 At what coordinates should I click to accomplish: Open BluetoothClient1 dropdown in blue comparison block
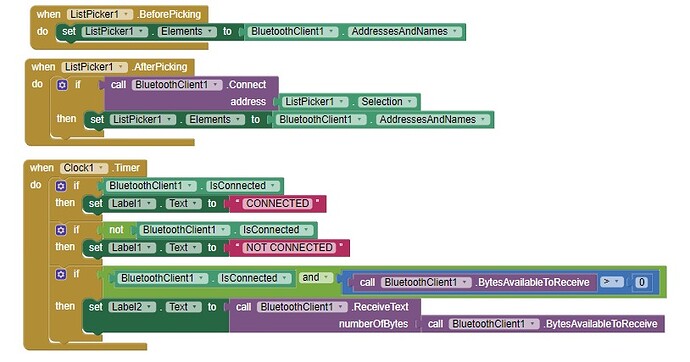[x=426, y=282]
